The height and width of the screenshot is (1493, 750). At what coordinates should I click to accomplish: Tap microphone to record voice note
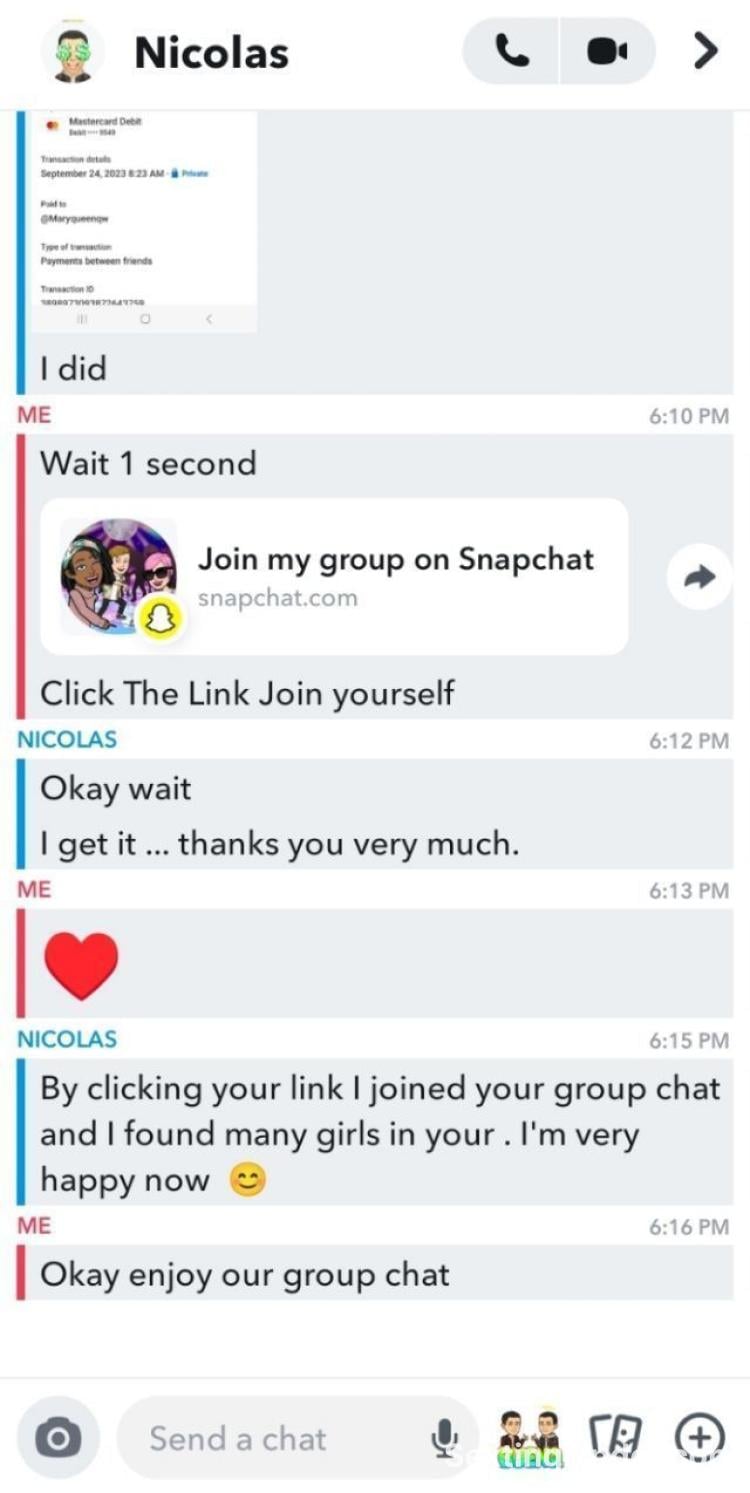(444, 1438)
